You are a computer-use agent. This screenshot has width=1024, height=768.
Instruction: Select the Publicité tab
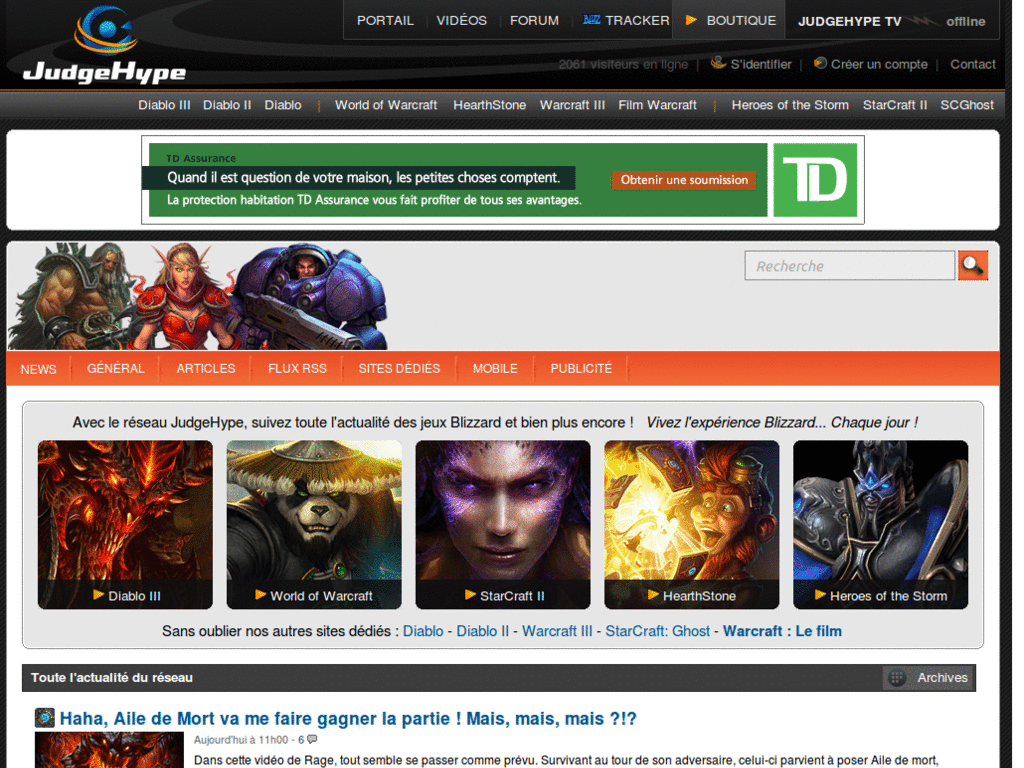[581, 368]
